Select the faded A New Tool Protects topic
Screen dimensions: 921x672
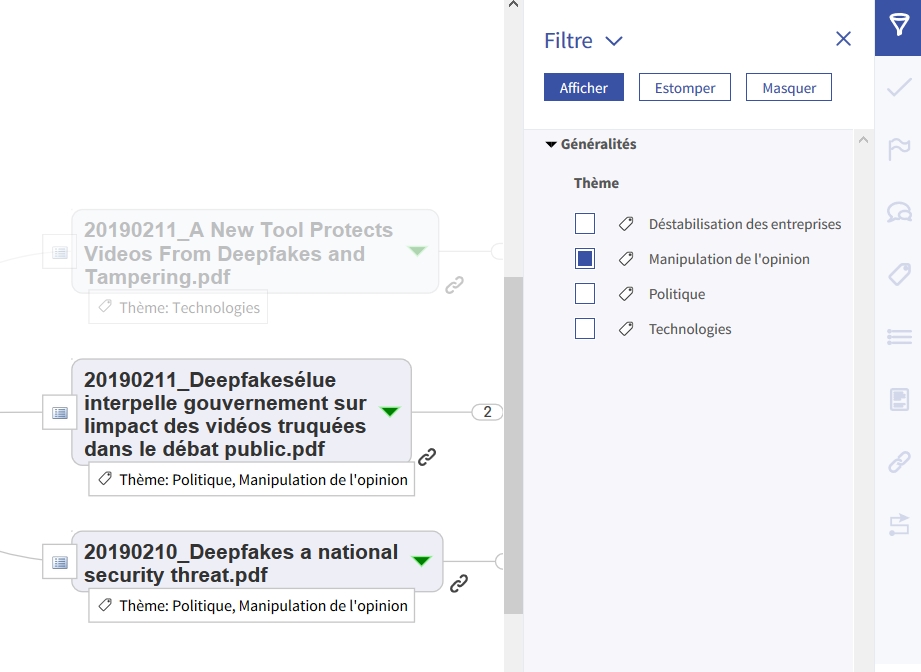click(255, 253)
